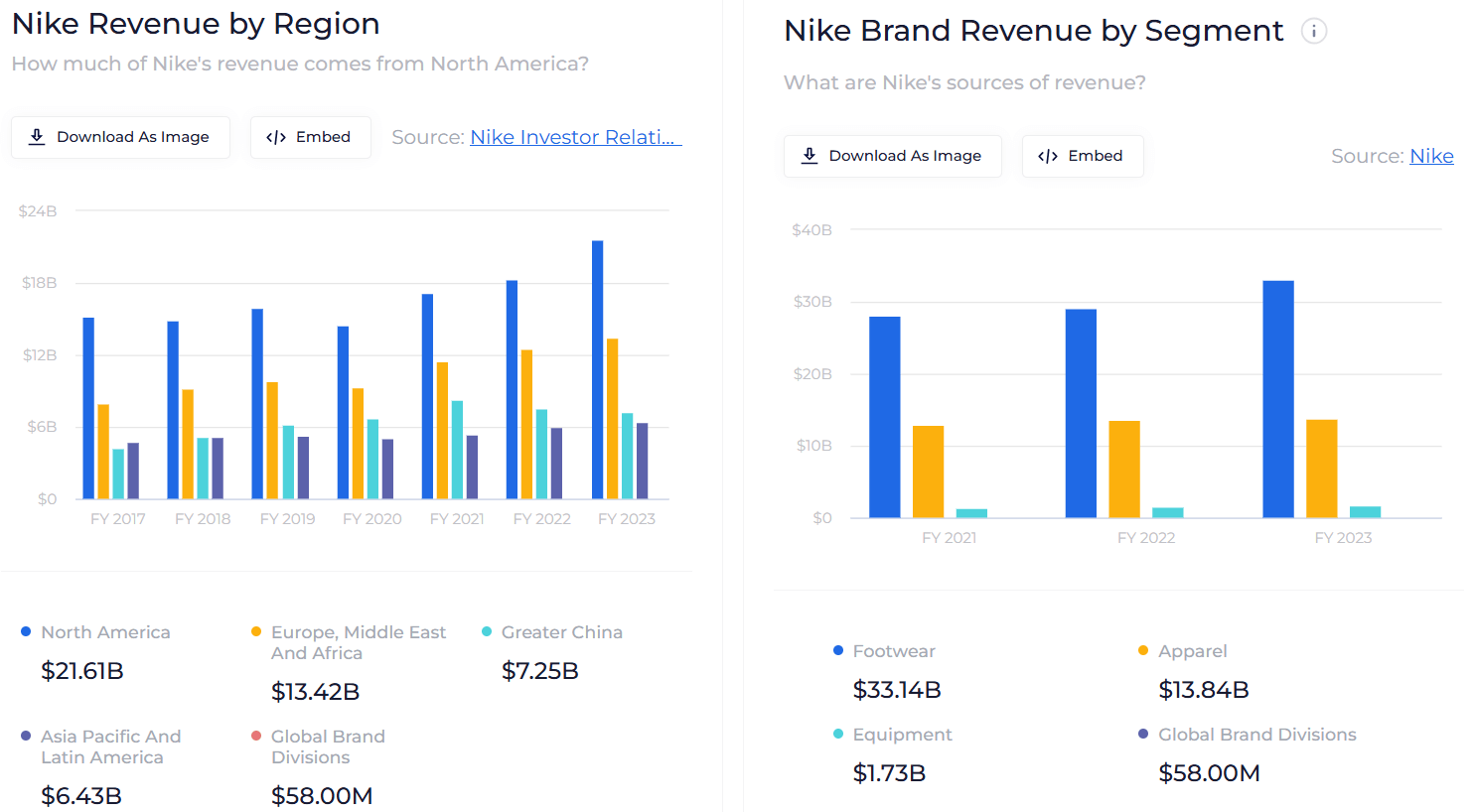1474x812 pixels.
Task: Click the embed code icon in Revenue by Segment
Action: pyautogui.click(x=1048, y=156)
